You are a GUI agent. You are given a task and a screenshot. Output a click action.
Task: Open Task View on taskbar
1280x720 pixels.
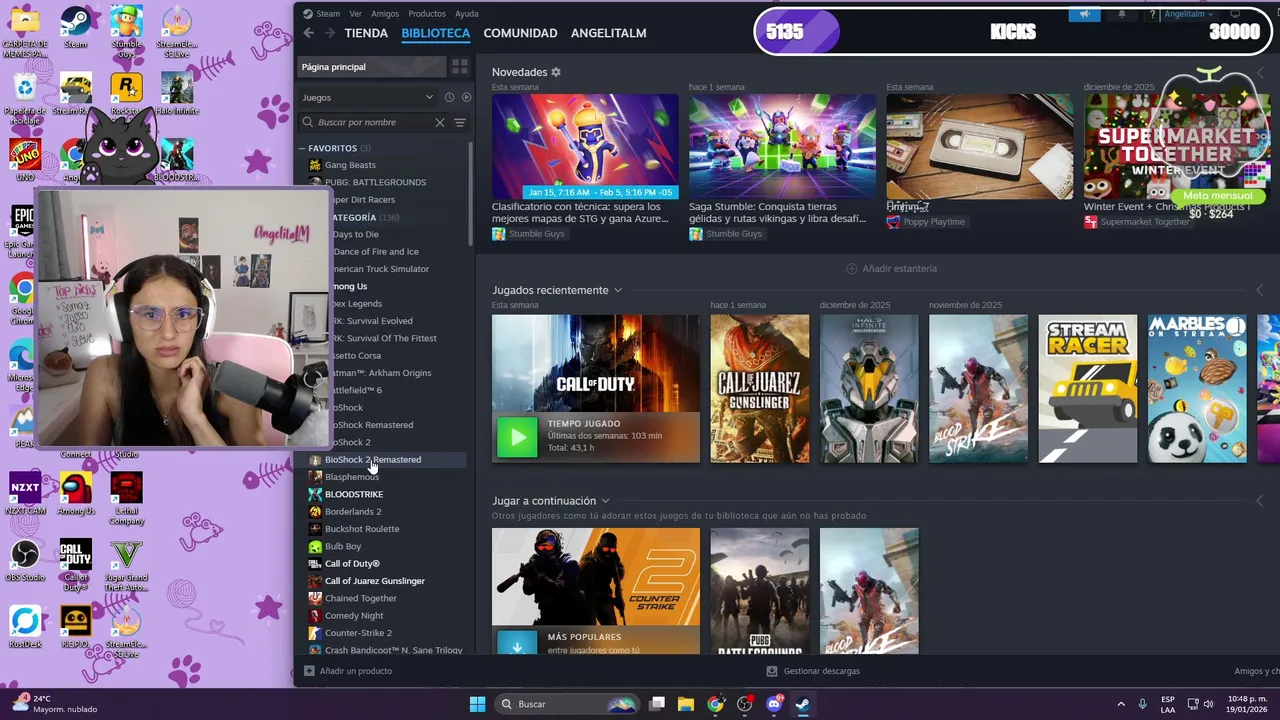click(x=657, y=704)
